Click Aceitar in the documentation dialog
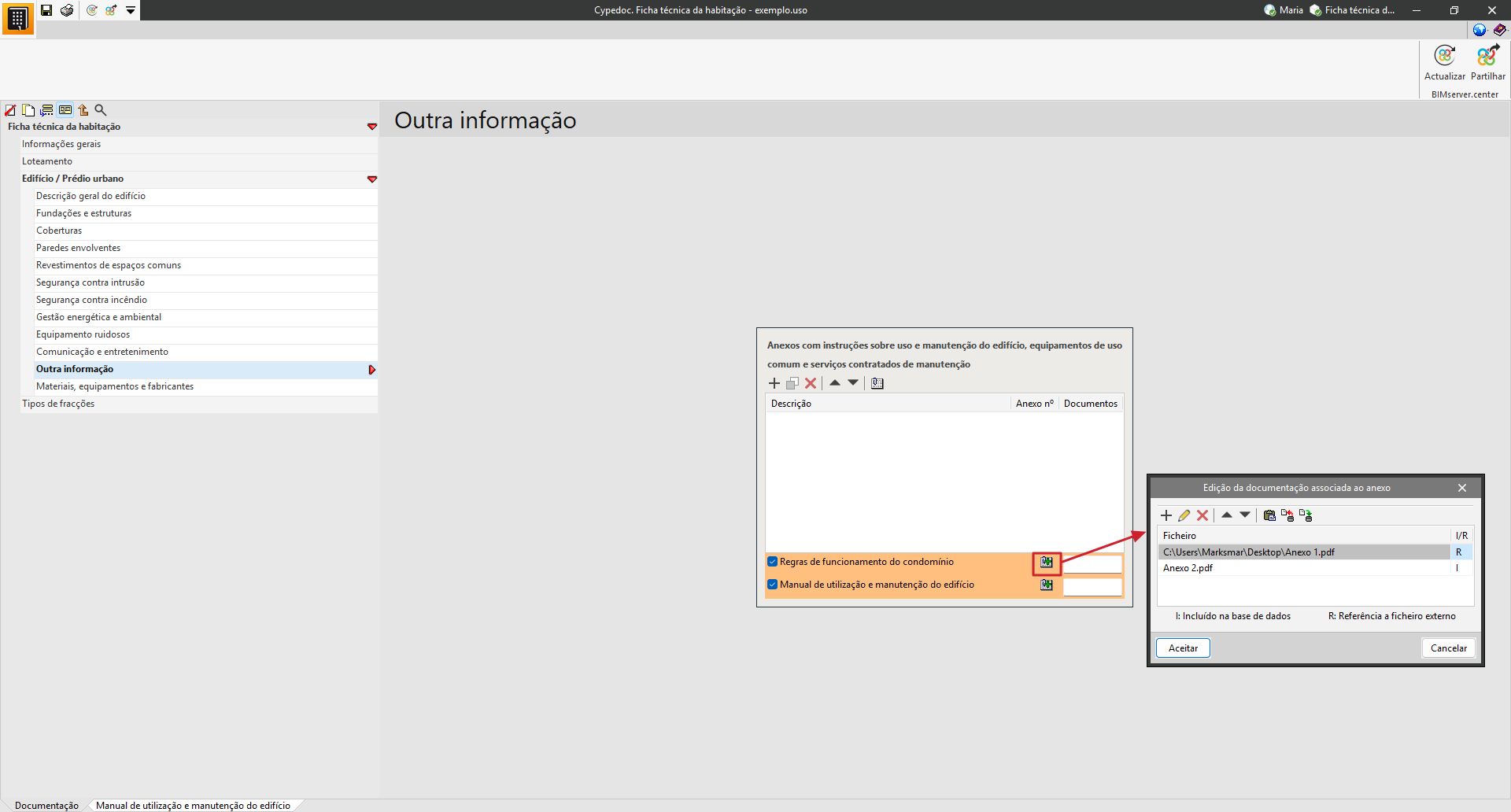Viewport: 1511px width, 812px height. 1183,648
